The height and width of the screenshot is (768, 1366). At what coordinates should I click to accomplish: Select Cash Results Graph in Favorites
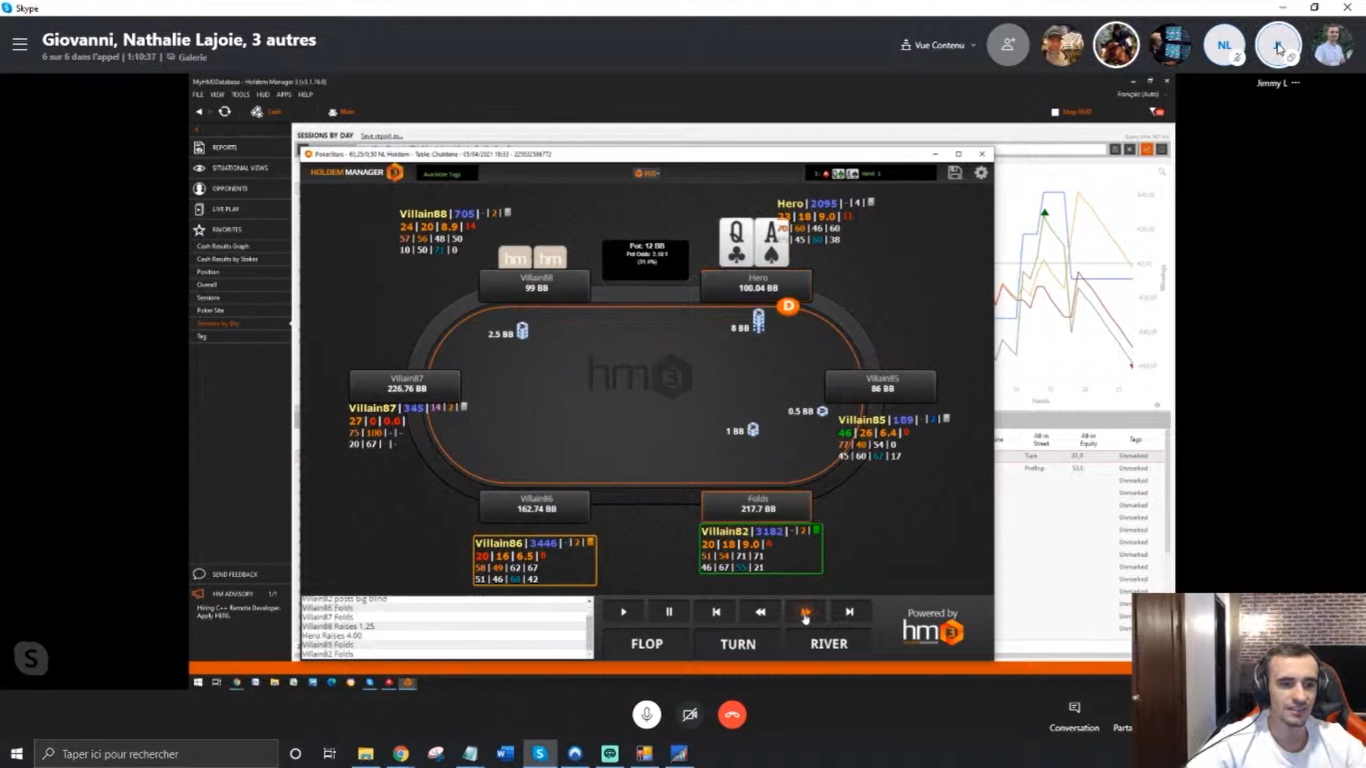pyautogui.click(x=223, y=246)
